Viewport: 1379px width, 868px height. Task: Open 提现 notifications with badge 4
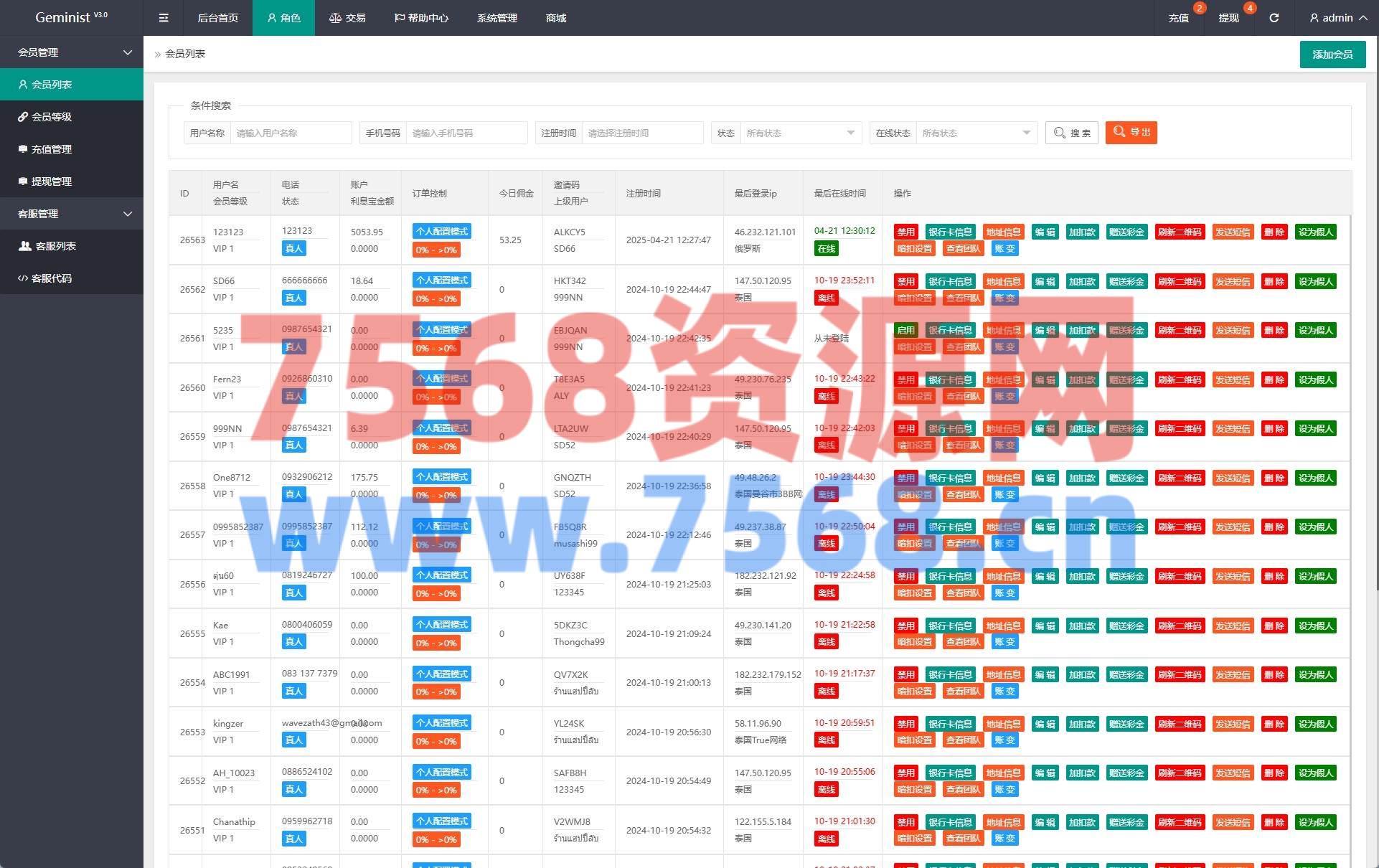pyautogui.click(x=1228, y=18)
